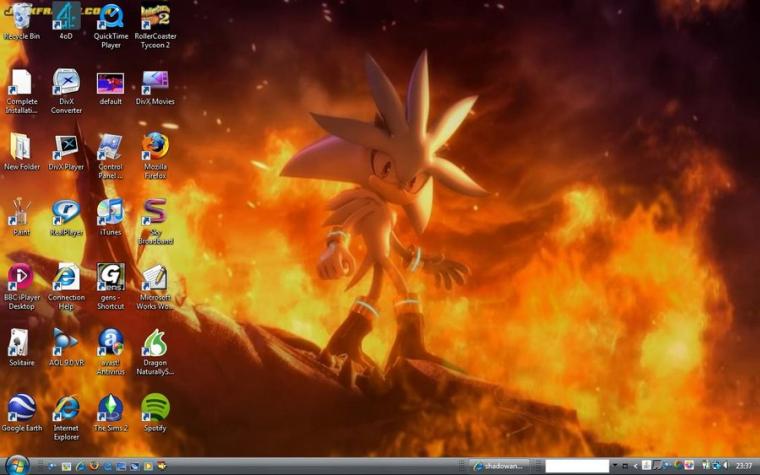
Task: Switch to the 'shadowan...' taskbar window
Action: point(499,466)
